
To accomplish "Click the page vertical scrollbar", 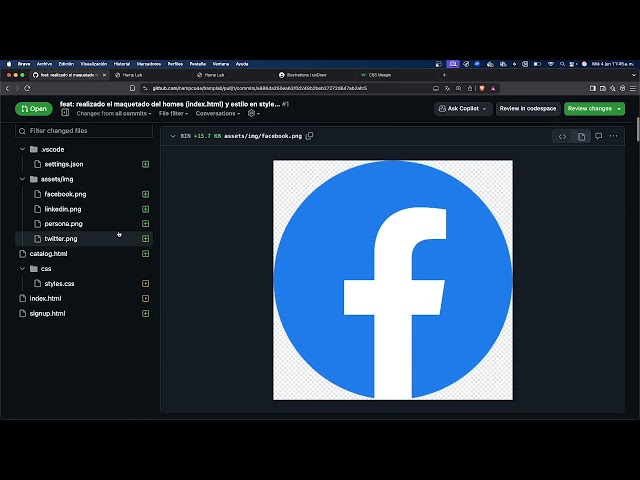I will pyautogui.click(x=638, y=130).
